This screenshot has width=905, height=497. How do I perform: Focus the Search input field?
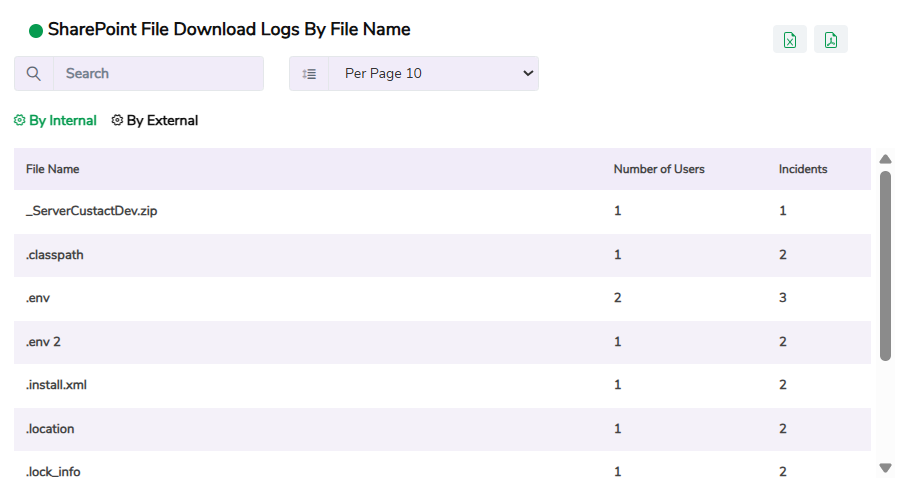158,74
